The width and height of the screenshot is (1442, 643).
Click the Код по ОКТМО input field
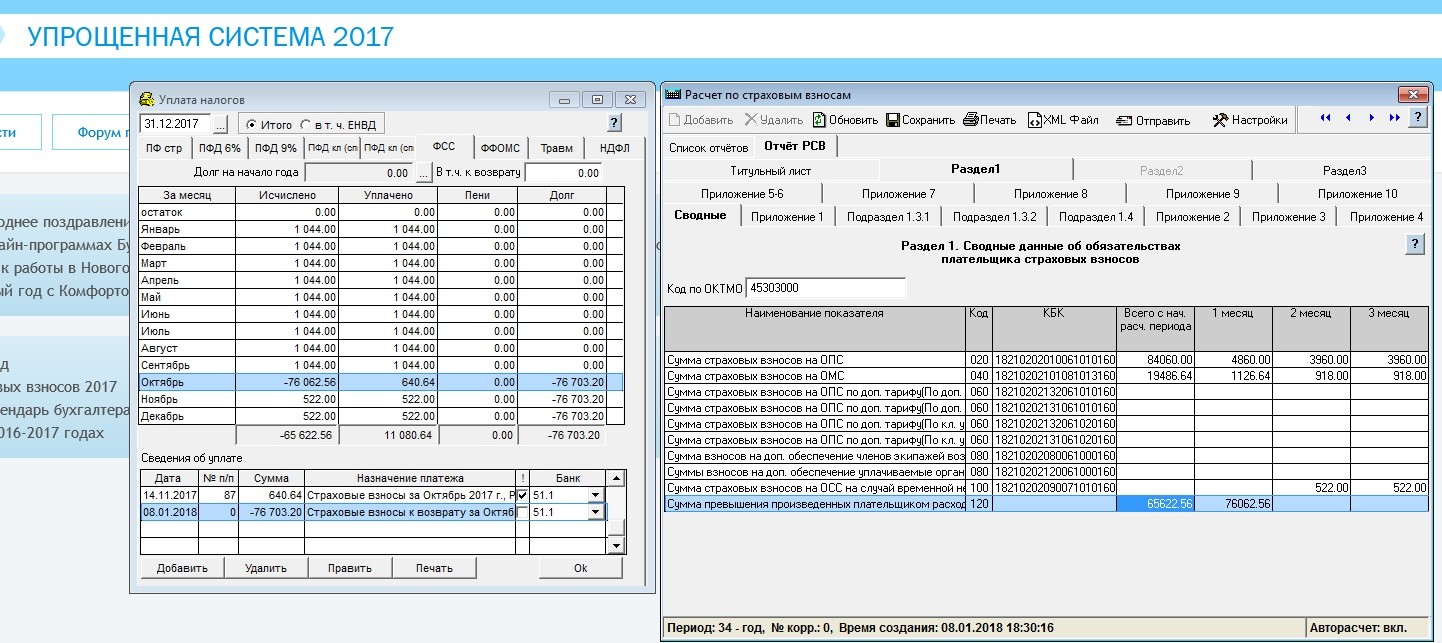click(x=825, y=288)
